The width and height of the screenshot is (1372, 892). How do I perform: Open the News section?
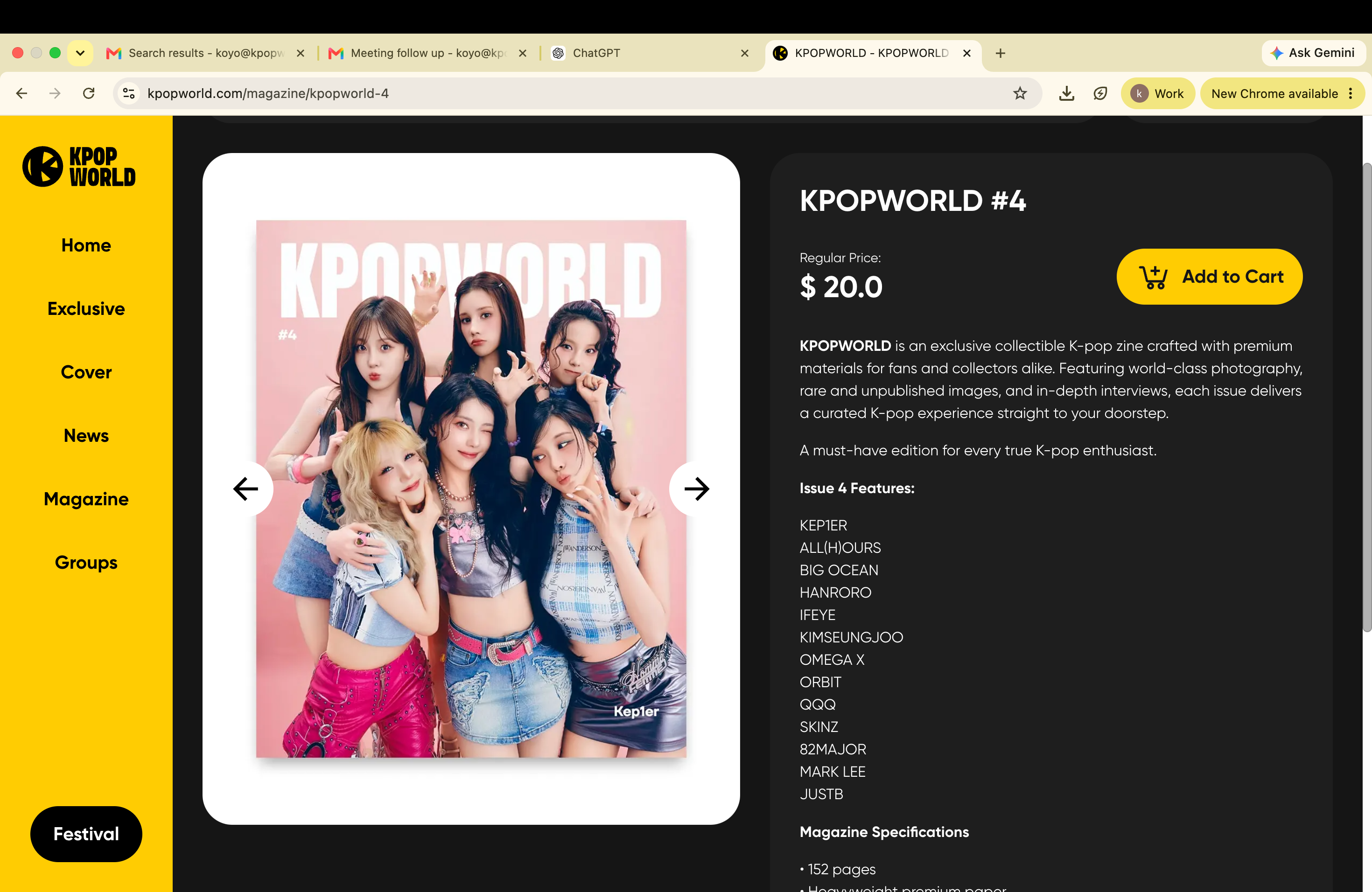86,436
